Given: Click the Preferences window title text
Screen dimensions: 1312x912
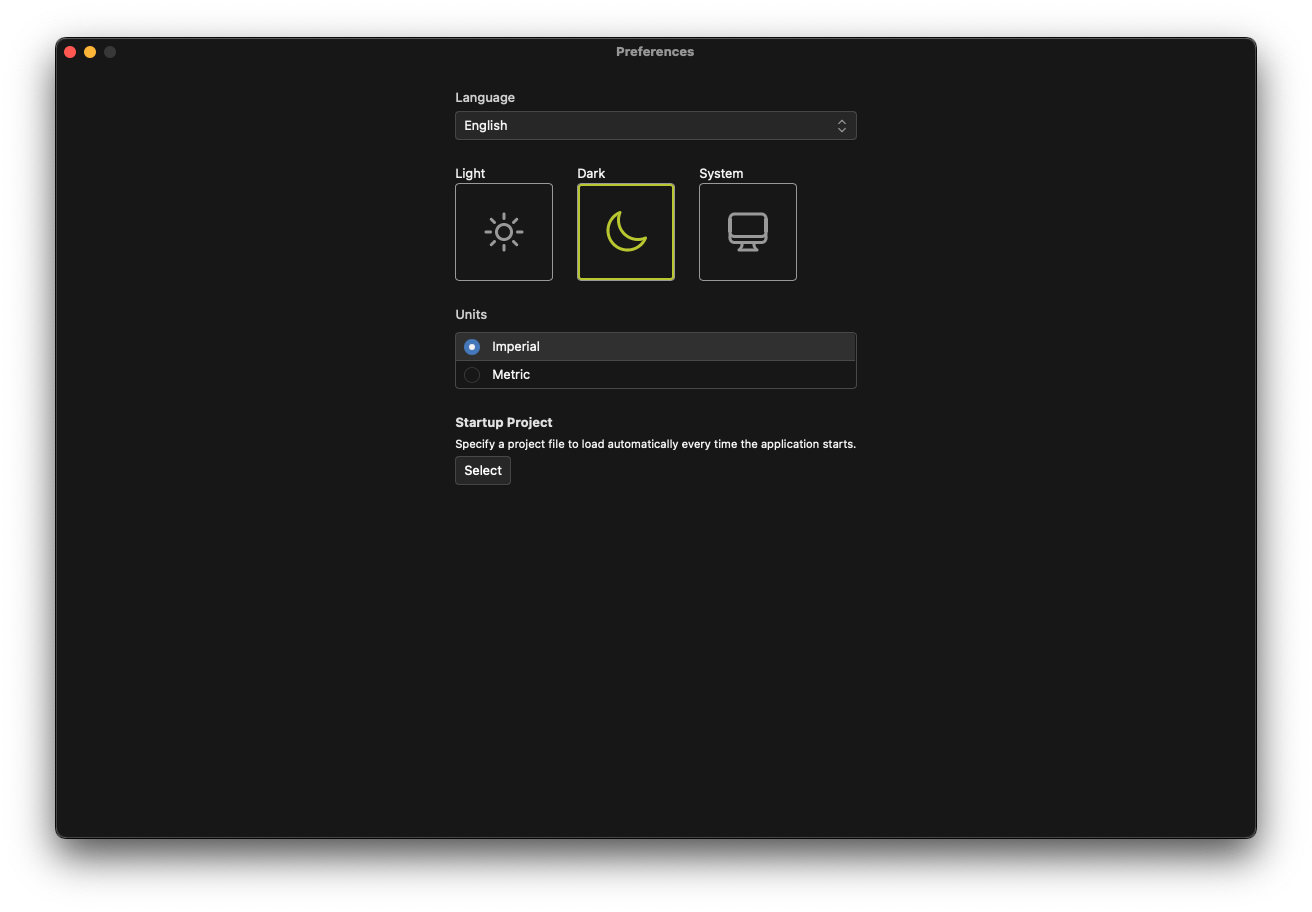Looking at the screenshot, I should coord(655,52).
